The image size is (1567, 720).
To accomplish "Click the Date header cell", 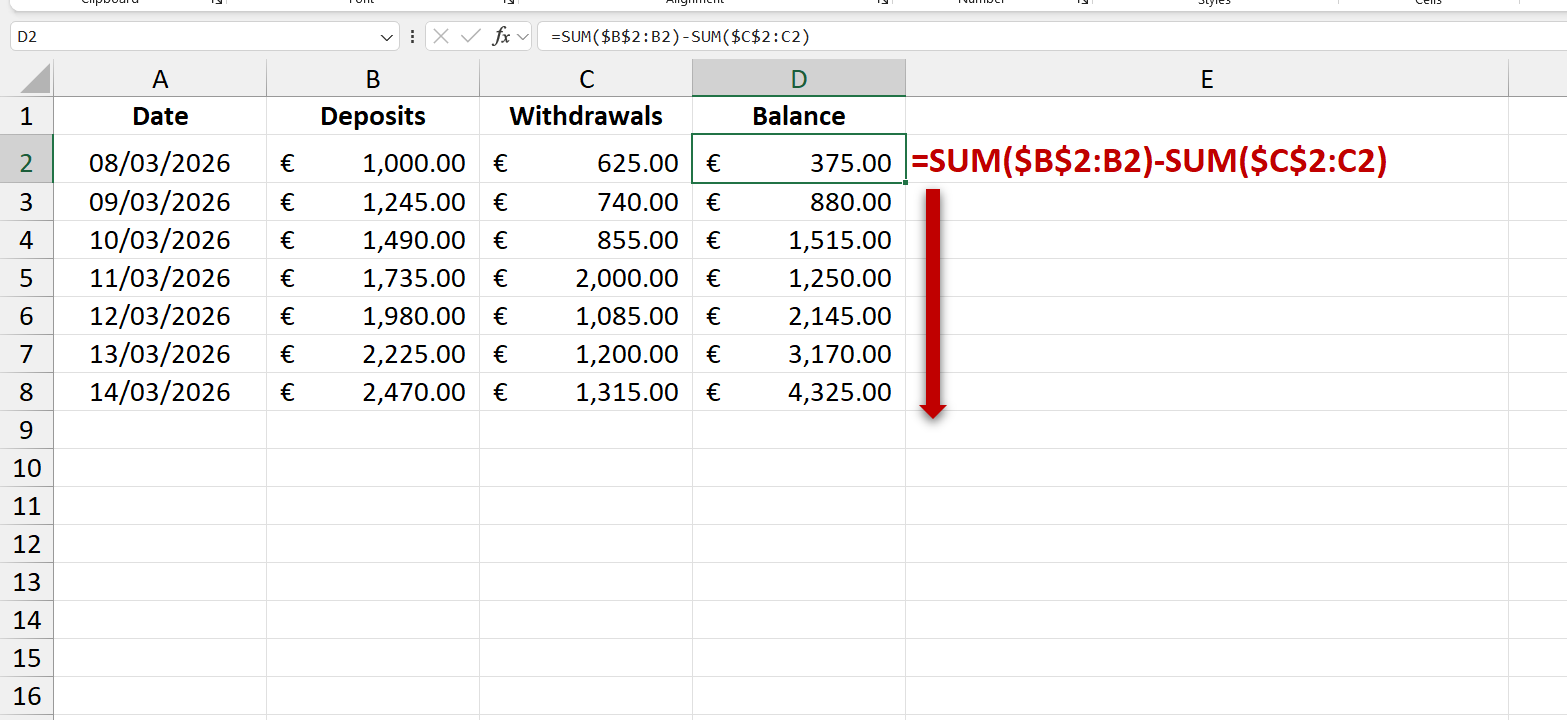I will [160, 116].
